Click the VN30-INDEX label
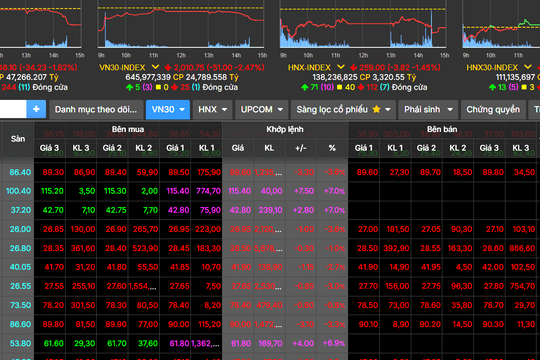Screen dimensions: 540x360 point(122,68)
